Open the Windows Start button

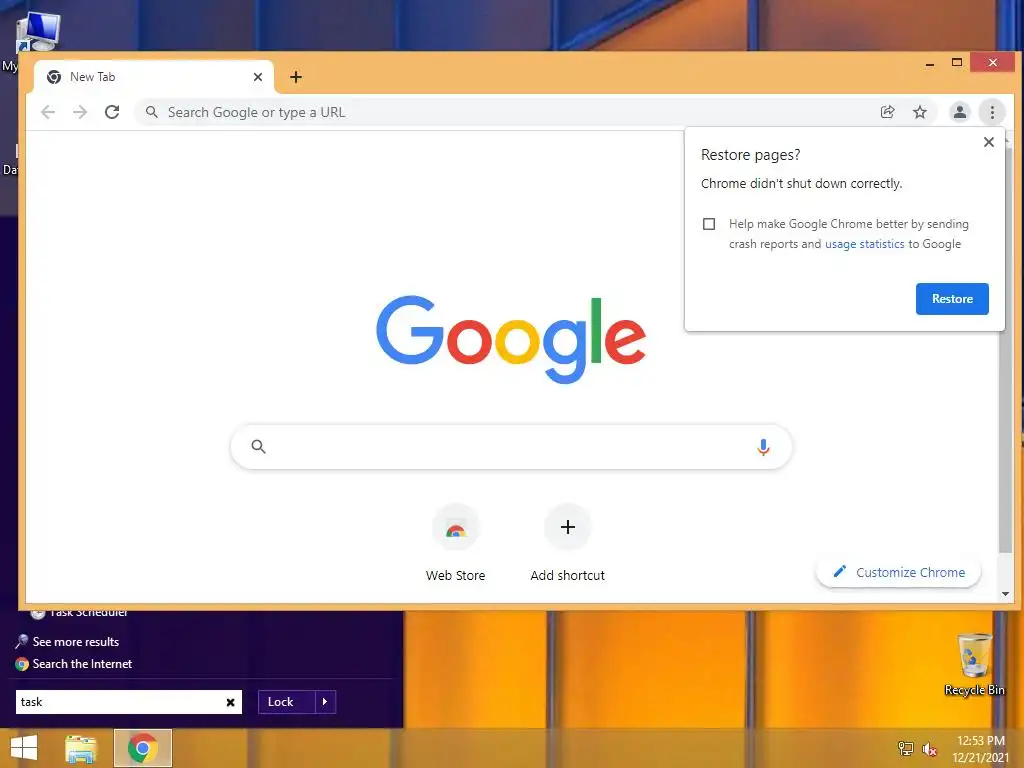click(24, 748)
